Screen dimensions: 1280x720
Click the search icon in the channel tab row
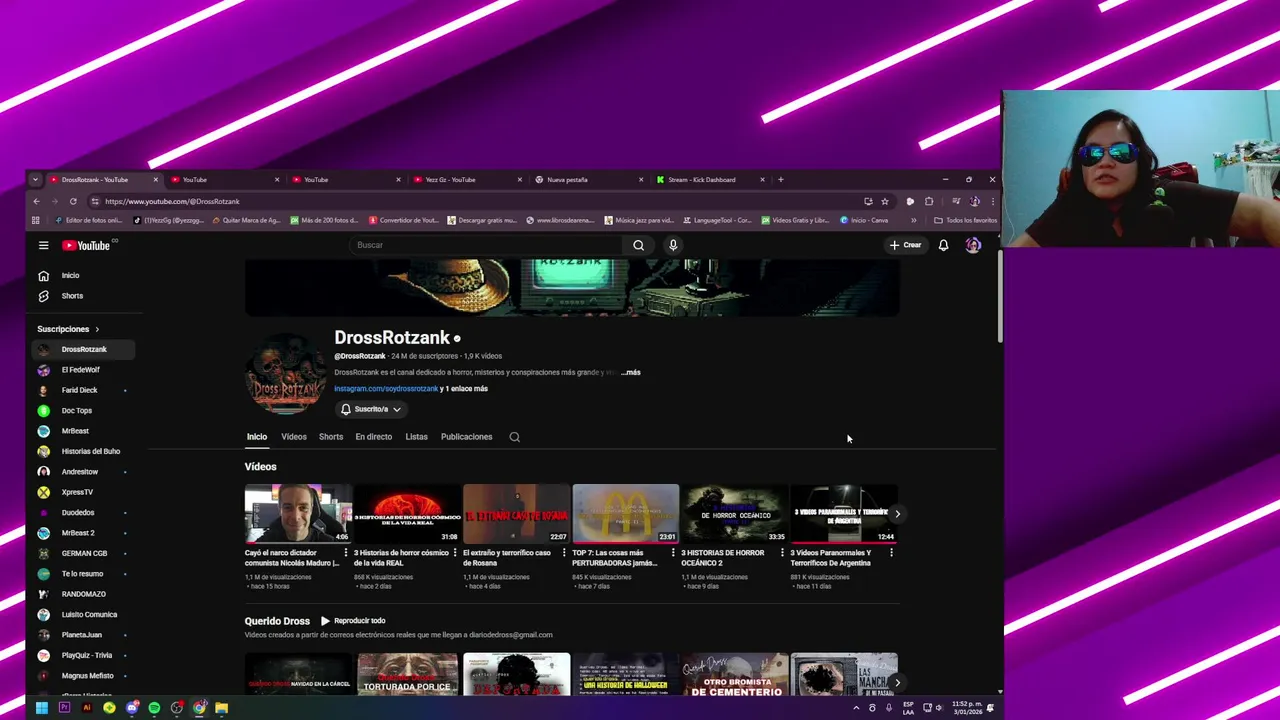point(514,437)
